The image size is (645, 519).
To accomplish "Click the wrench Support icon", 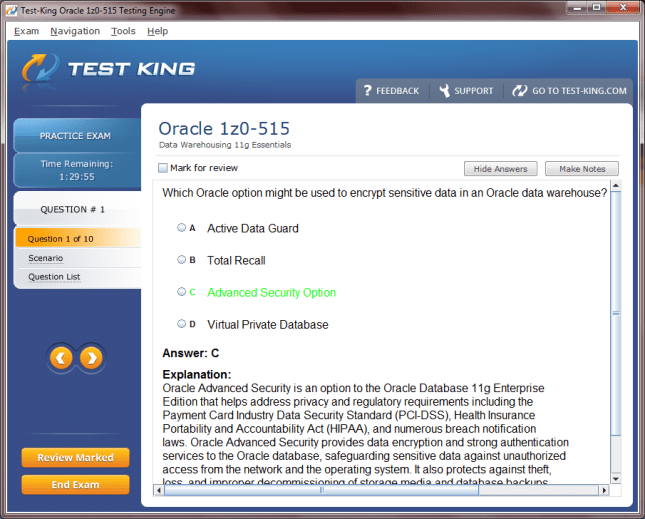I will 444,90.
